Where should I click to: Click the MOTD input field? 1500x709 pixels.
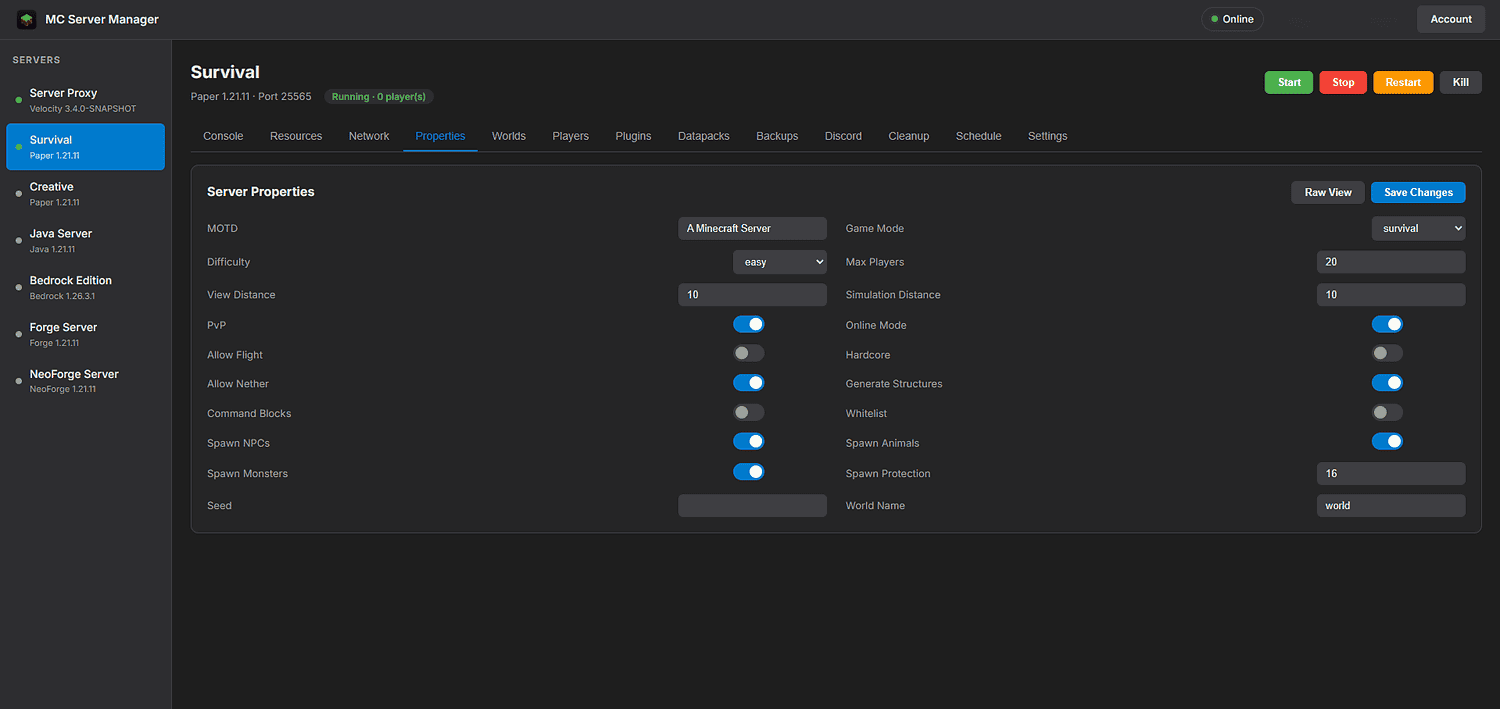(x=752, y=228)
